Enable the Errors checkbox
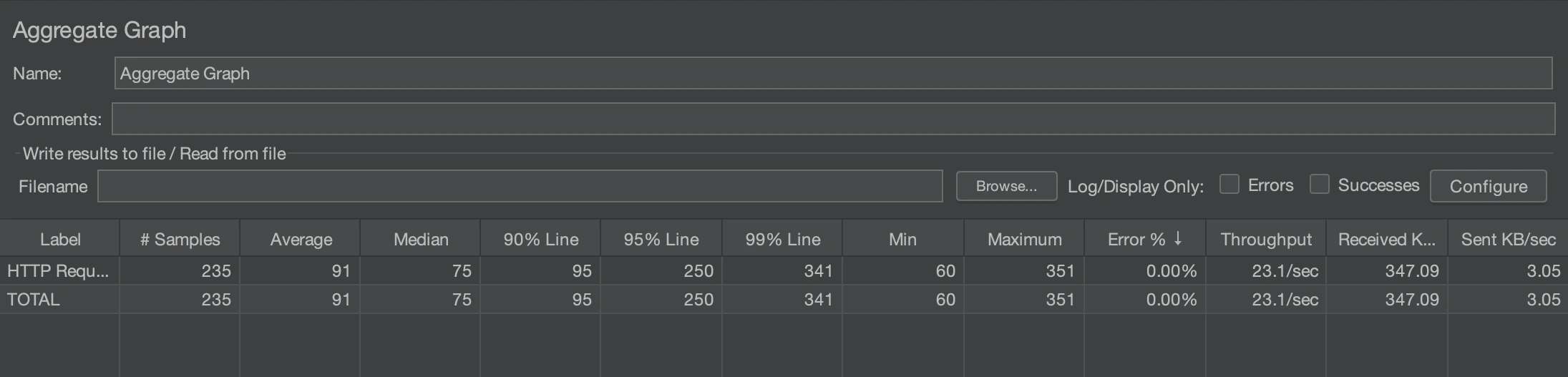This screenshot has width=1568, height=377. tap(1229, 185)
